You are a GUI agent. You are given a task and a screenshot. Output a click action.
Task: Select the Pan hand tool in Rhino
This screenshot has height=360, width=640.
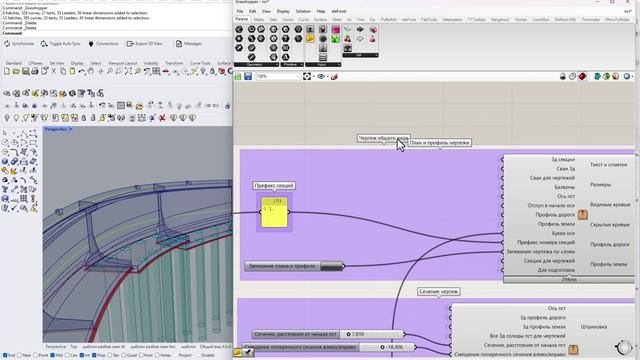click(91, 71)
